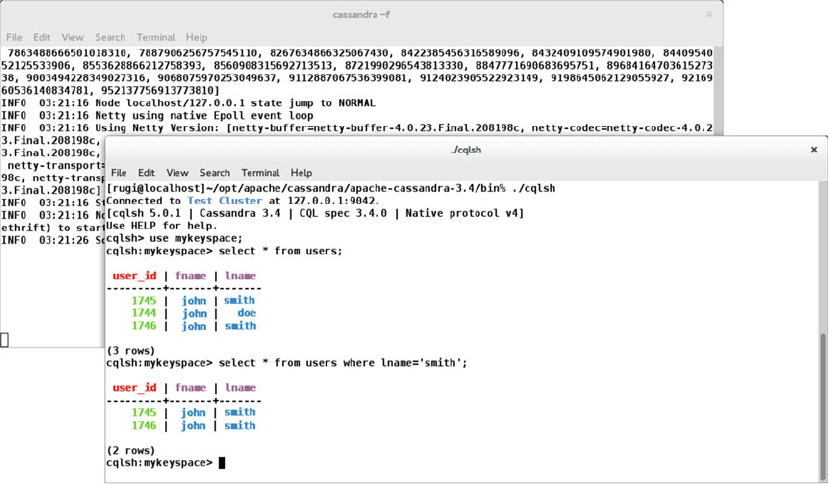829x484 pixels.
Task: Open Edit menu in cassandra -f window
Action: (41, 38)
